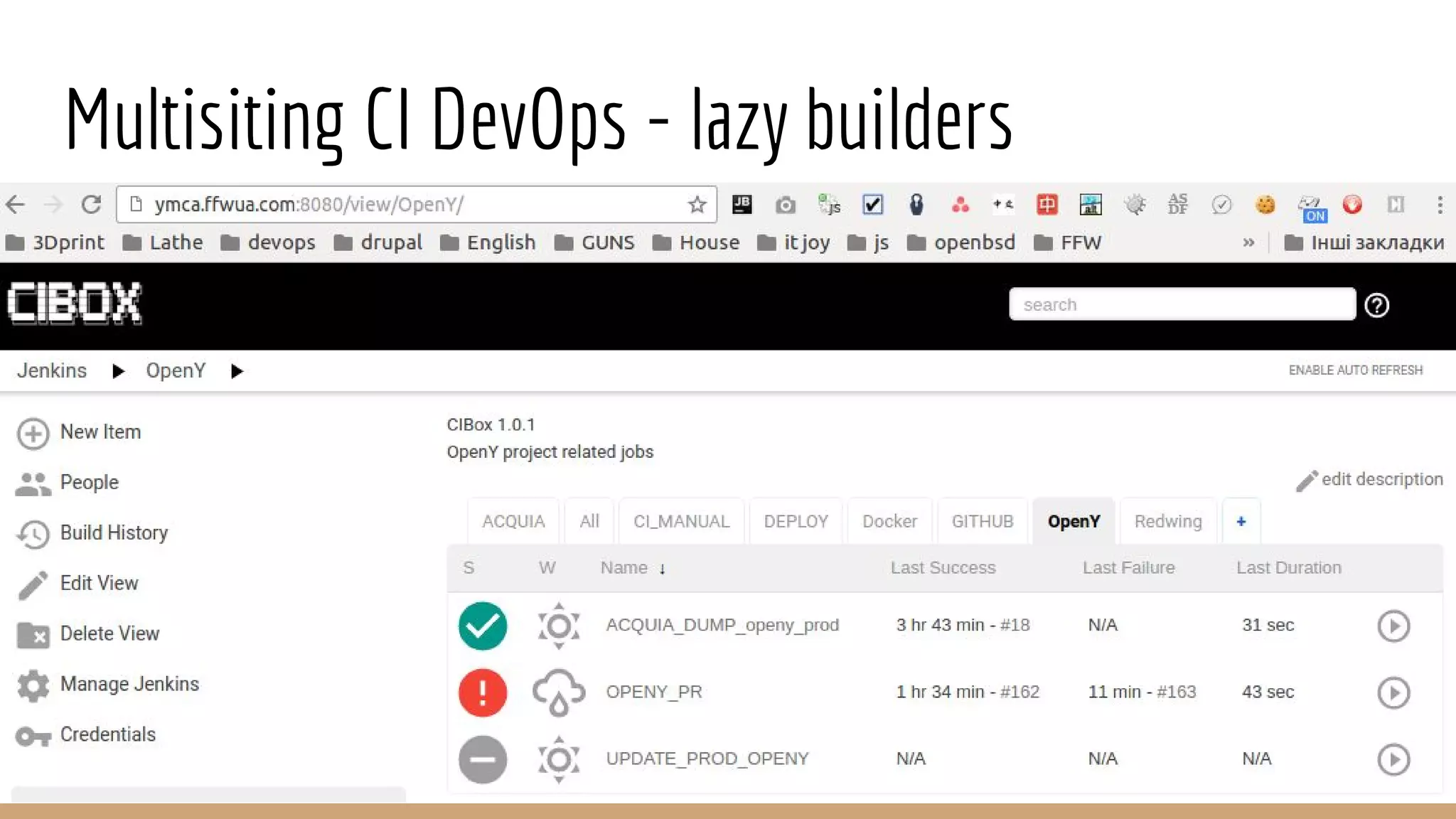Switch to the CI_MANUAL view tab
1456x819 pixels.
681,522
